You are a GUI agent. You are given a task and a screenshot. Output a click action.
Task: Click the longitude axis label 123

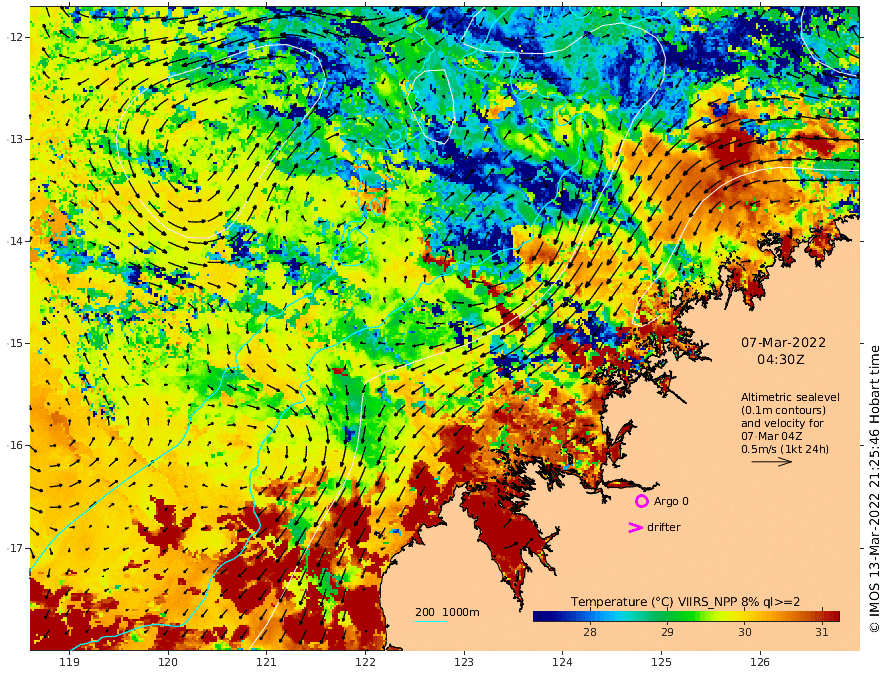pyautogui.click(x=464, y=662)
